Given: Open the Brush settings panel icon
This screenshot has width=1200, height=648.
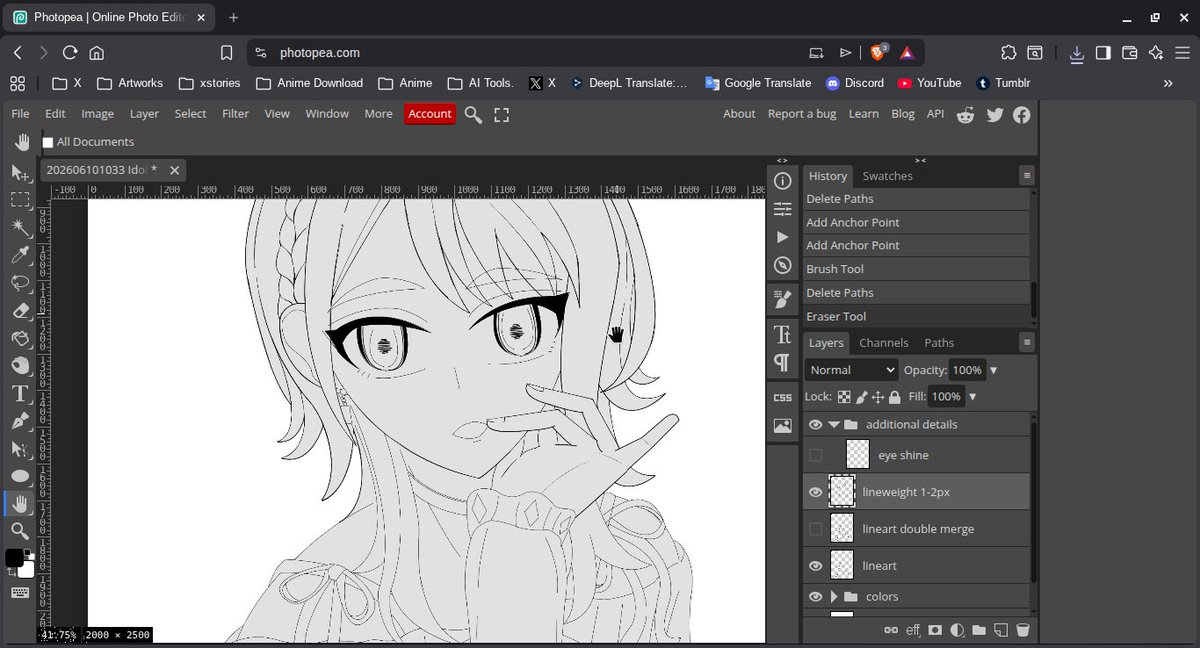Looking at the screenshot, I should click(783, 298).
